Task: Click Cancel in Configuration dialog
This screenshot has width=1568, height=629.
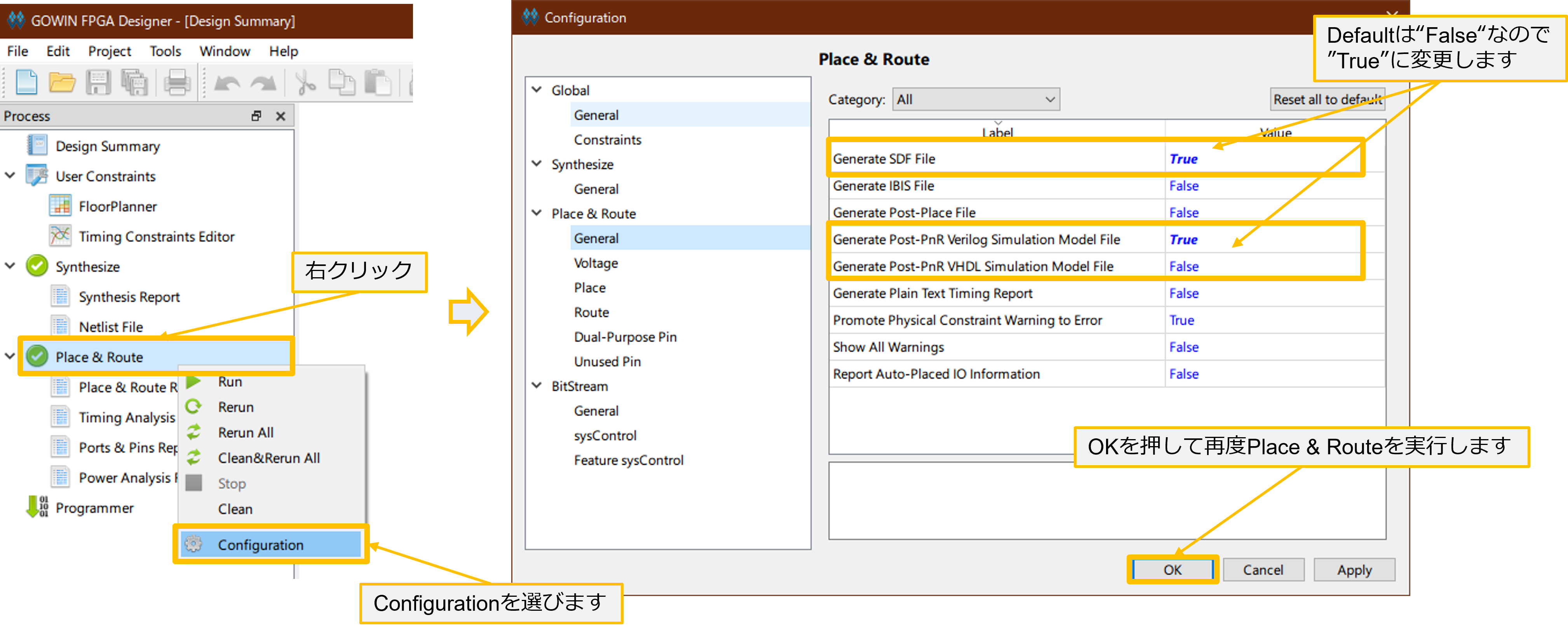Action: [x=1263, y=569]
